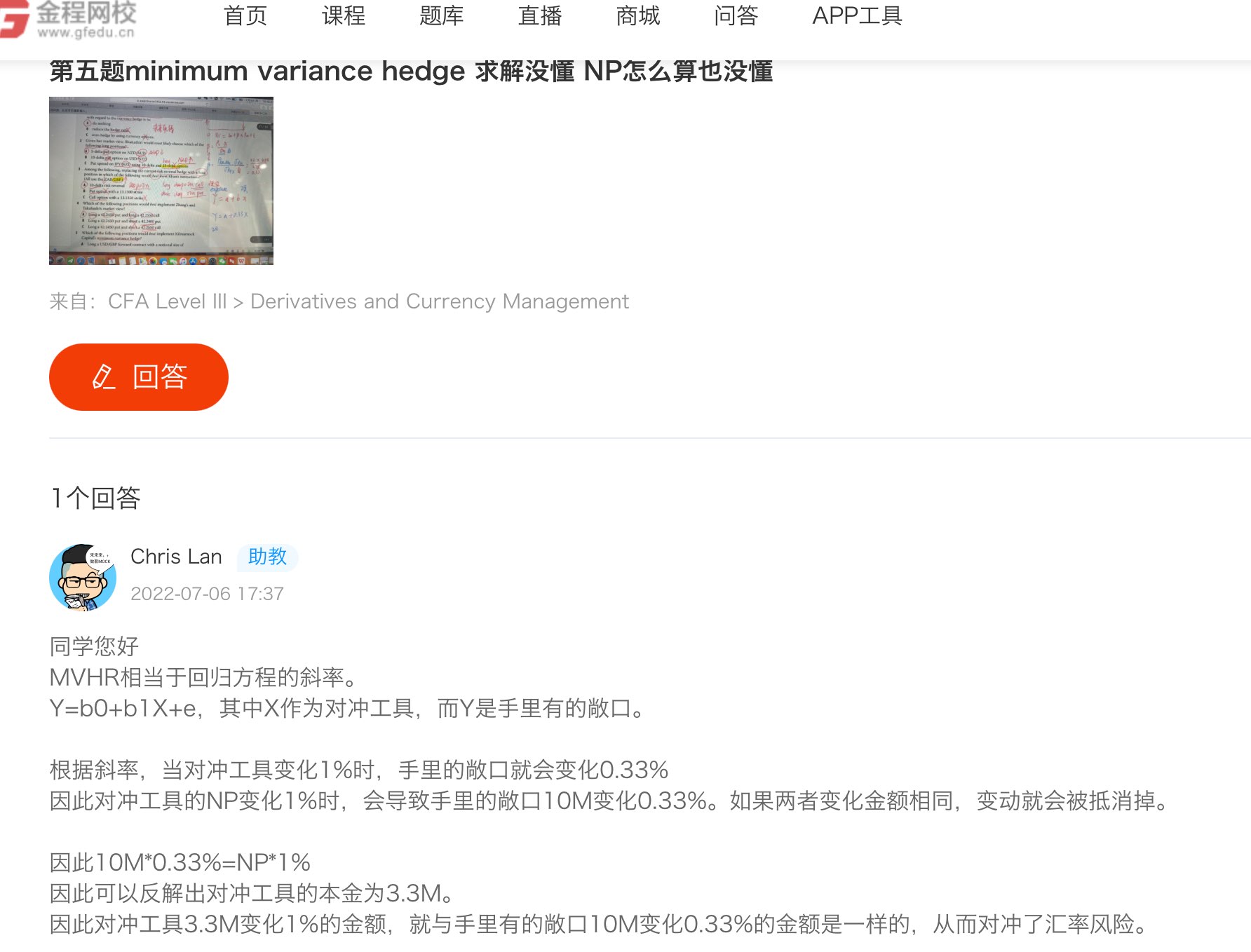The width and height of the screenshot is (1251, 952).
Task: Click the pencil icon in 回答 button
Action: (x=103, y=377)
